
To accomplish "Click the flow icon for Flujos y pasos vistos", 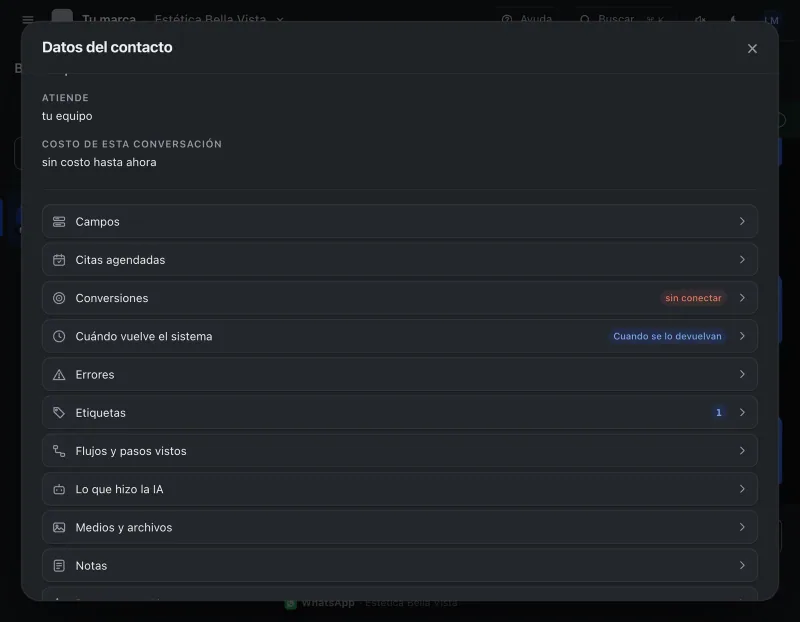I will 59,451.
